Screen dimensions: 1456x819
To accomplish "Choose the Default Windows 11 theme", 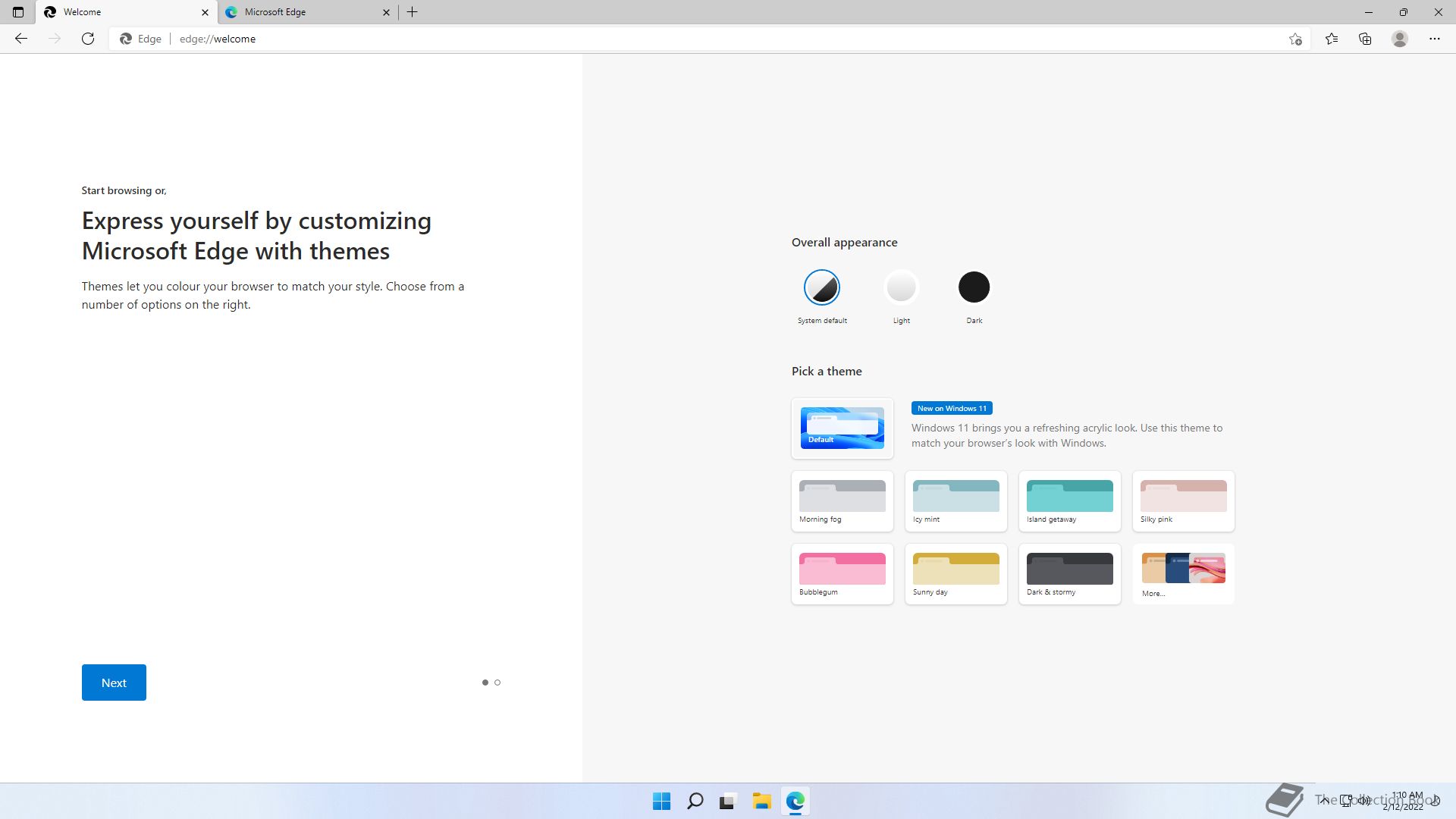I will click(843, 428).
